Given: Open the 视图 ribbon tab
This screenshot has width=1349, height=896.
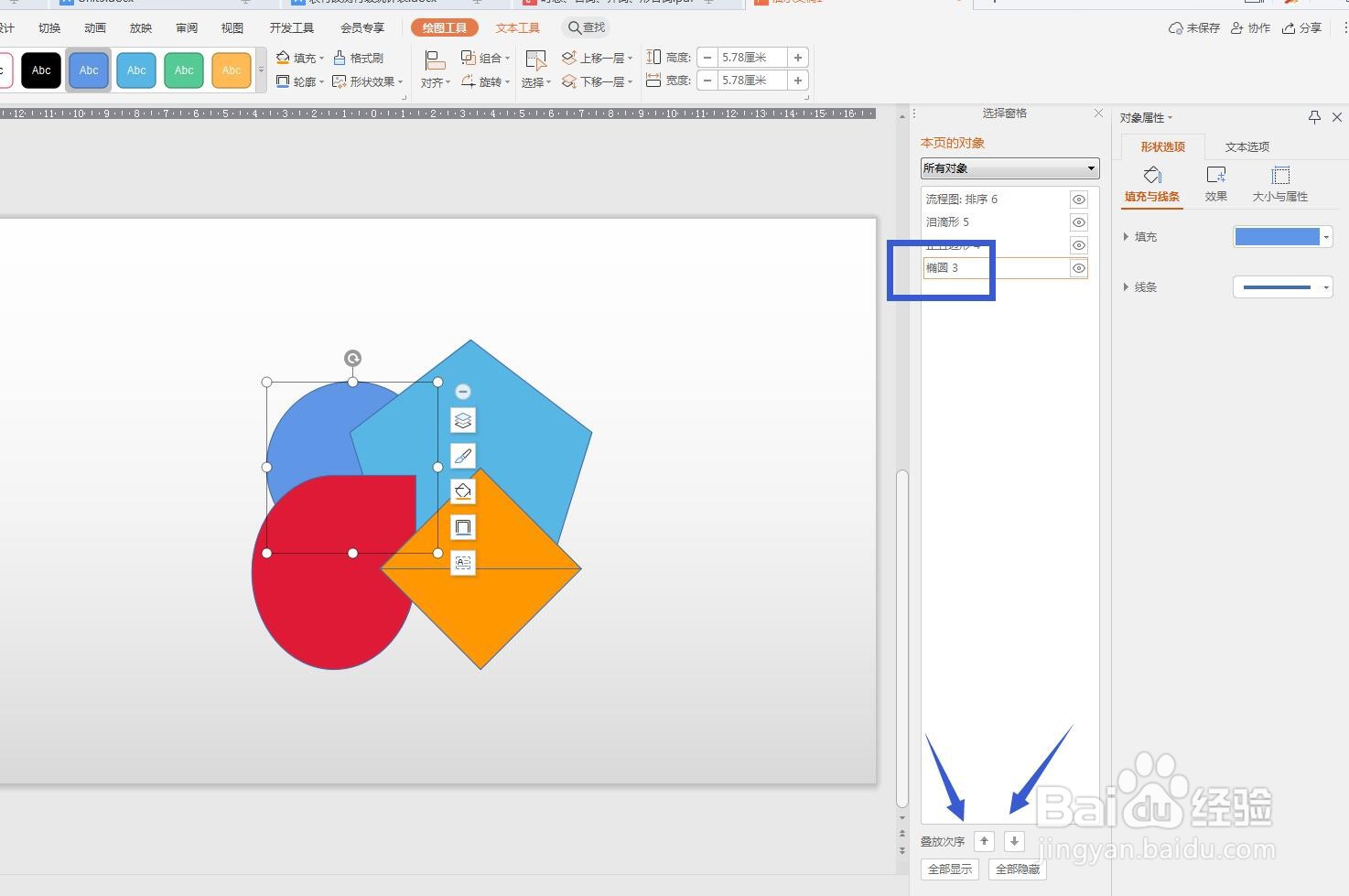Looking at the screenshot, I should click(232, 28).
